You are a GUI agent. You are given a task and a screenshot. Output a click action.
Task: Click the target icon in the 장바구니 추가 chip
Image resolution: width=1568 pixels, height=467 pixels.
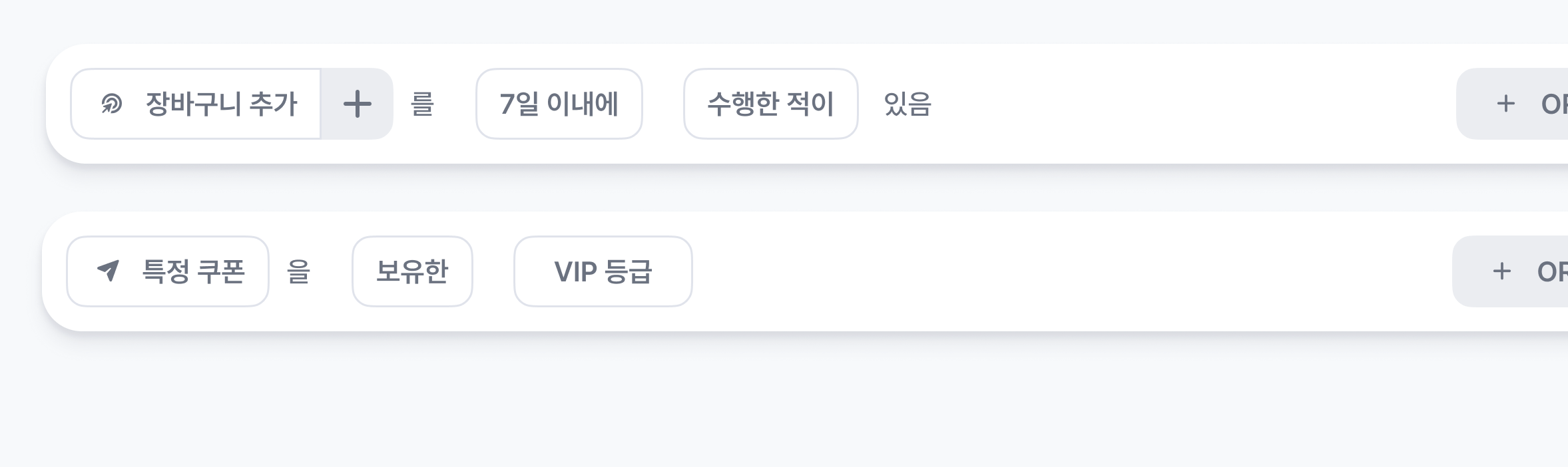click(111, 104)
